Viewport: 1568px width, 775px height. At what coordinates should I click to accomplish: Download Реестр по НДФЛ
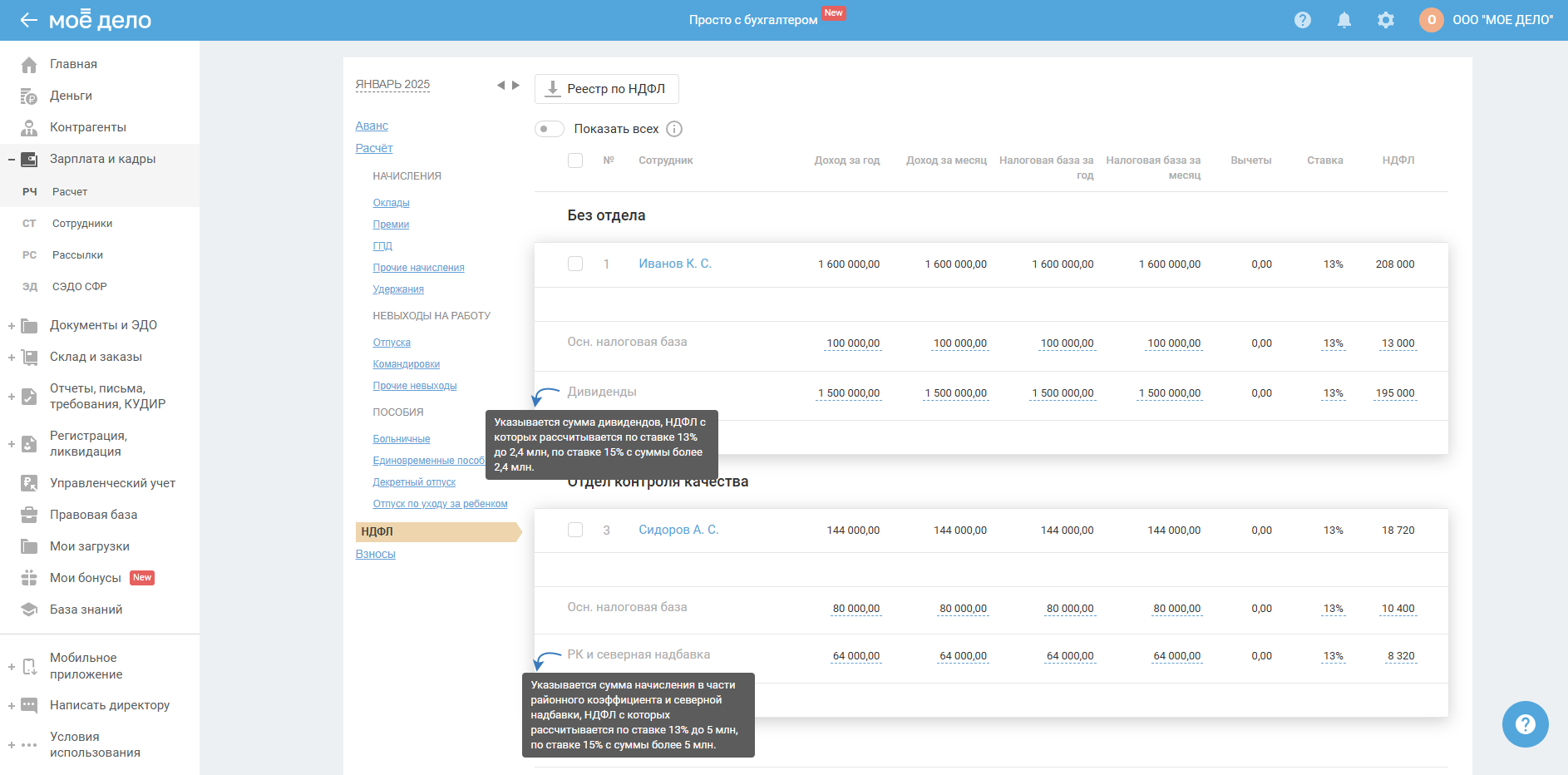606,89
